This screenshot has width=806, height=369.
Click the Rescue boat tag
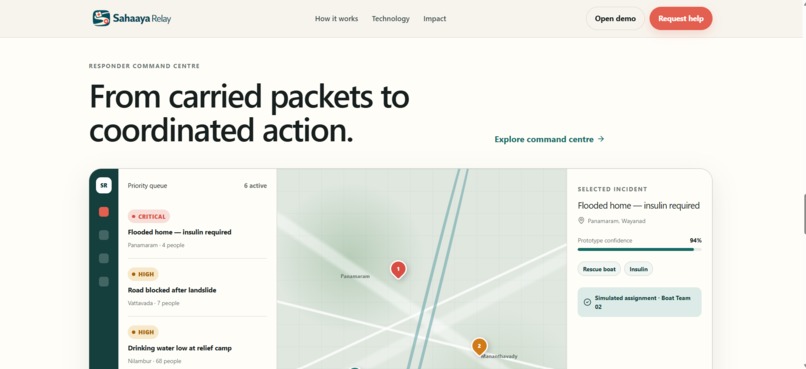click(x=599, y=269)
